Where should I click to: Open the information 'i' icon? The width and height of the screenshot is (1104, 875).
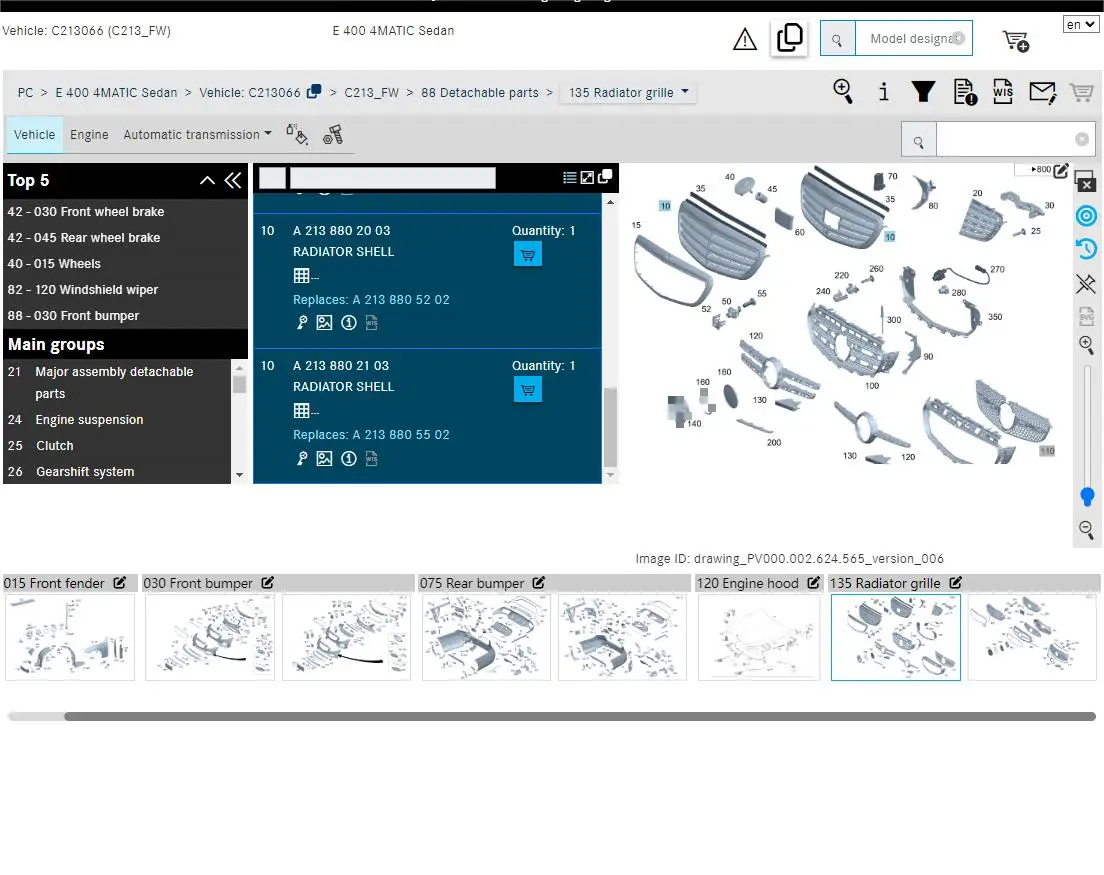[884, 92]
